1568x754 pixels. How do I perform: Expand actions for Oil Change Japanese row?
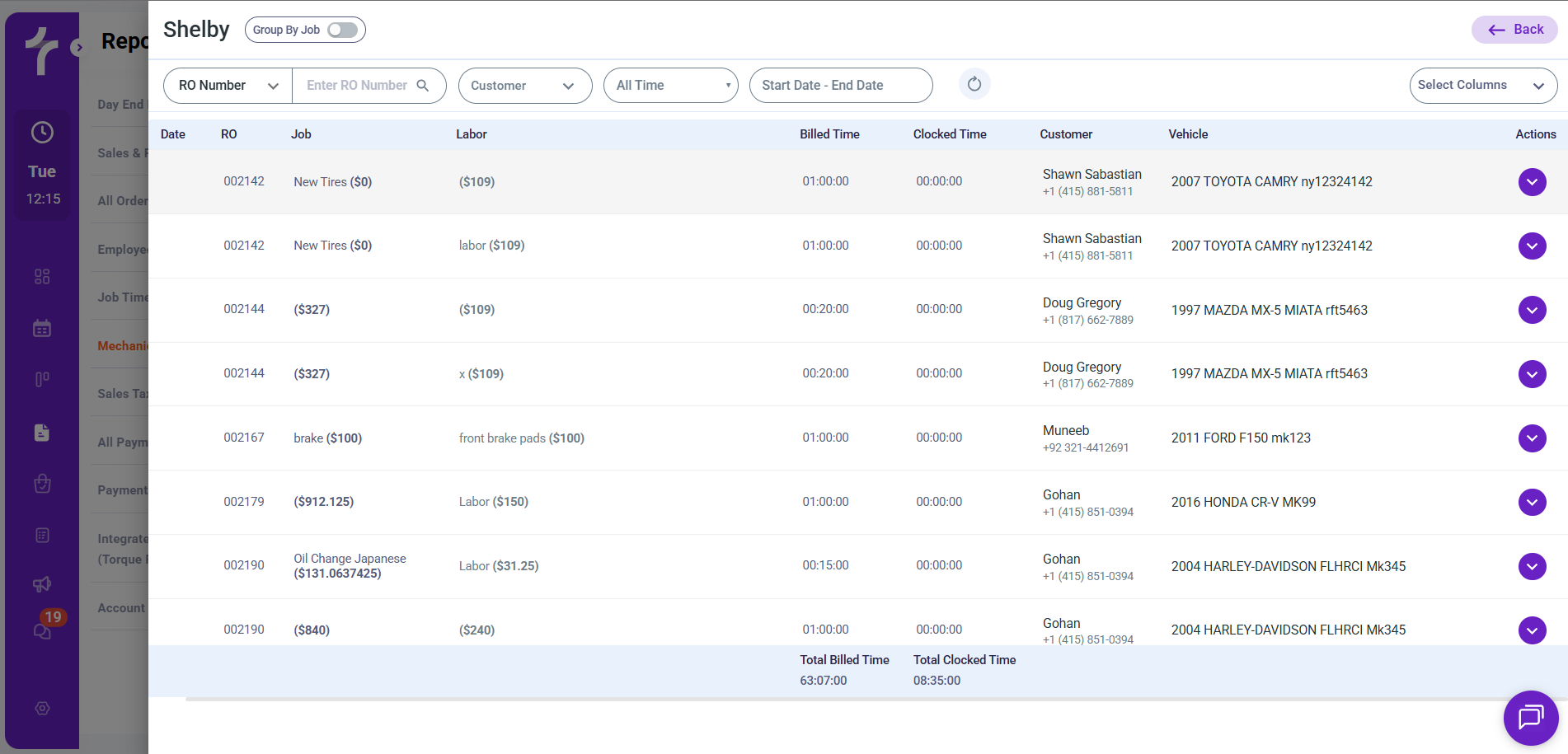pyautogui.click(x=1532, y=566)
